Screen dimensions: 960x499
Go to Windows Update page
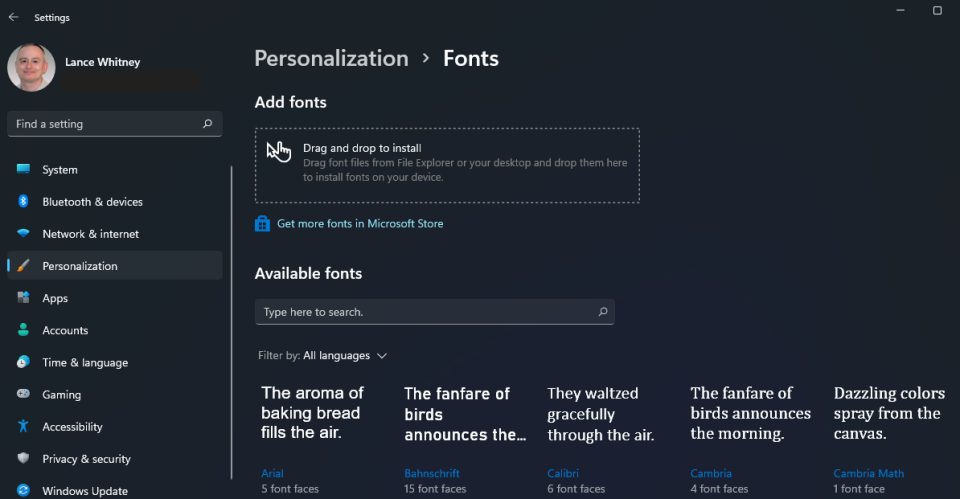point(114,490)
